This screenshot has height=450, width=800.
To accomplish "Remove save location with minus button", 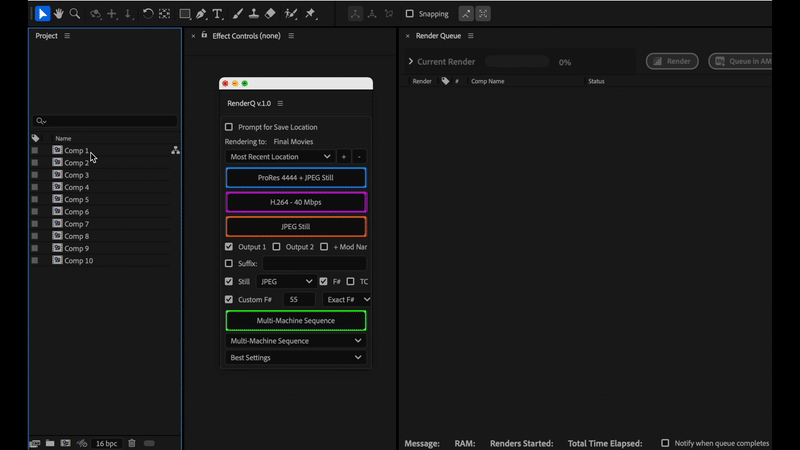I will (359, 157).
